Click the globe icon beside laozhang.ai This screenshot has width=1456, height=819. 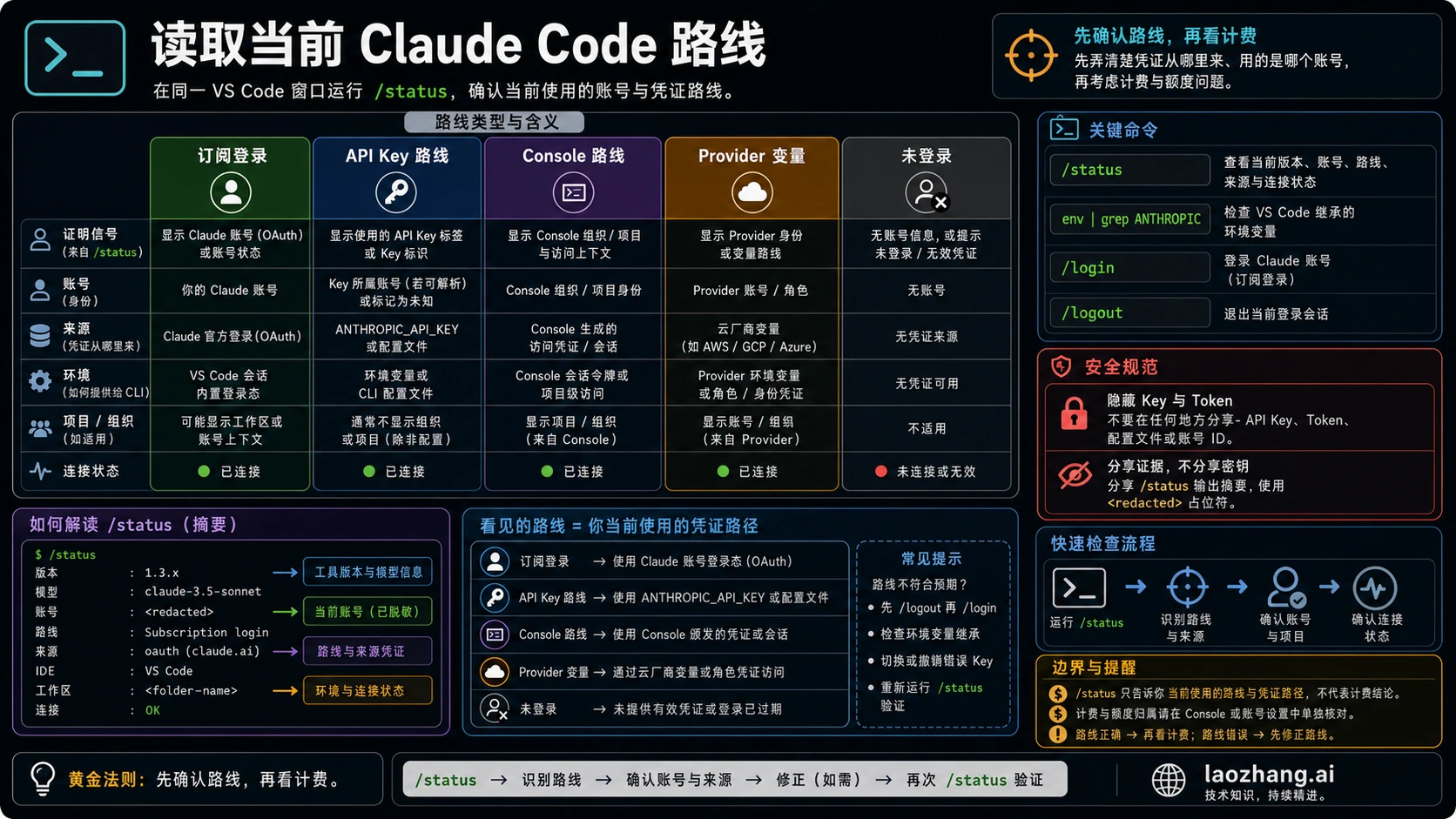(1169, 780)
